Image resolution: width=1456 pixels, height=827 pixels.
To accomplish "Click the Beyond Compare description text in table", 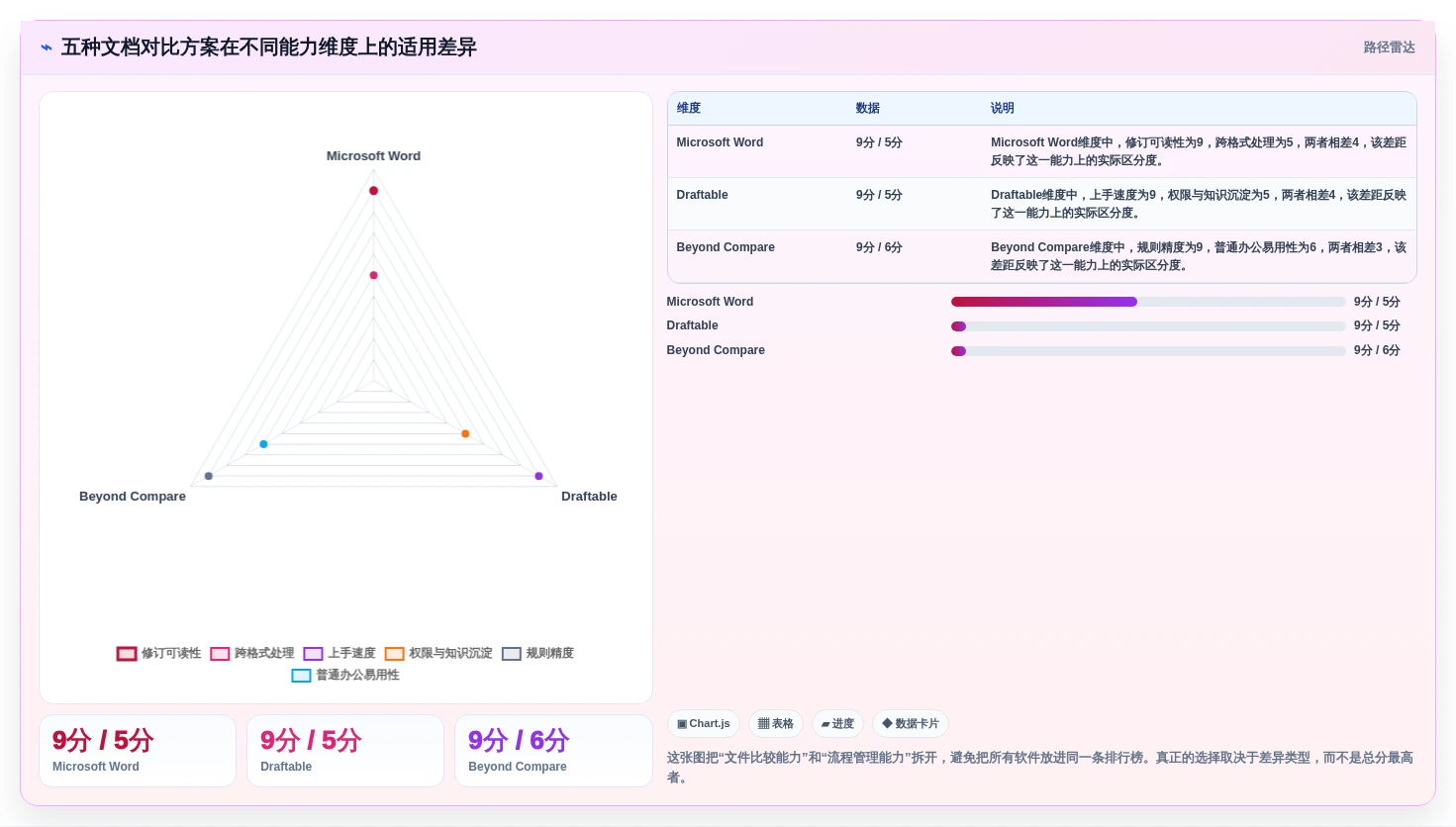I will pyautogui.click(x=1199, y=256).
